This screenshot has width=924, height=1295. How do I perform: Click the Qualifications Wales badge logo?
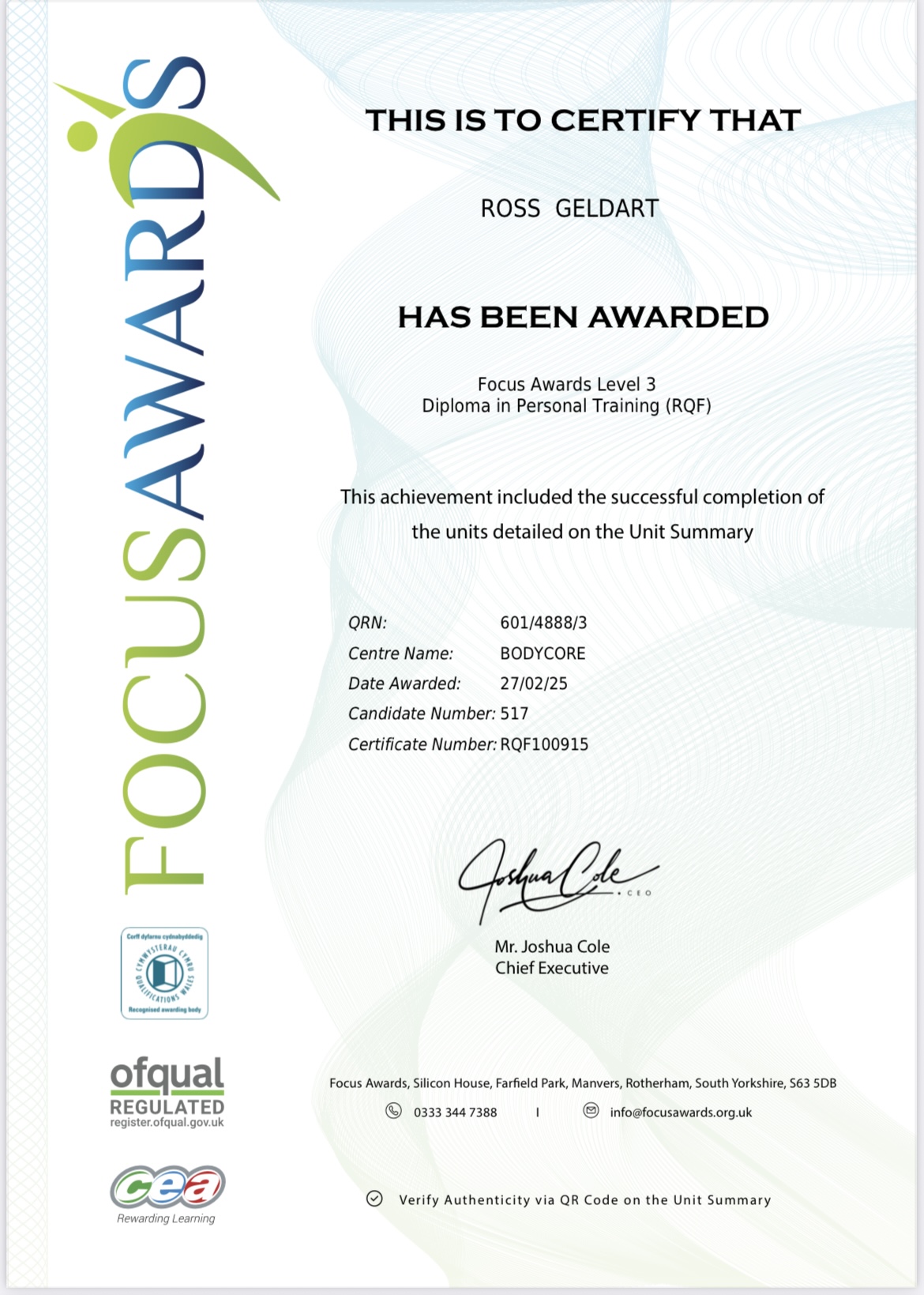tap(164, 973)
